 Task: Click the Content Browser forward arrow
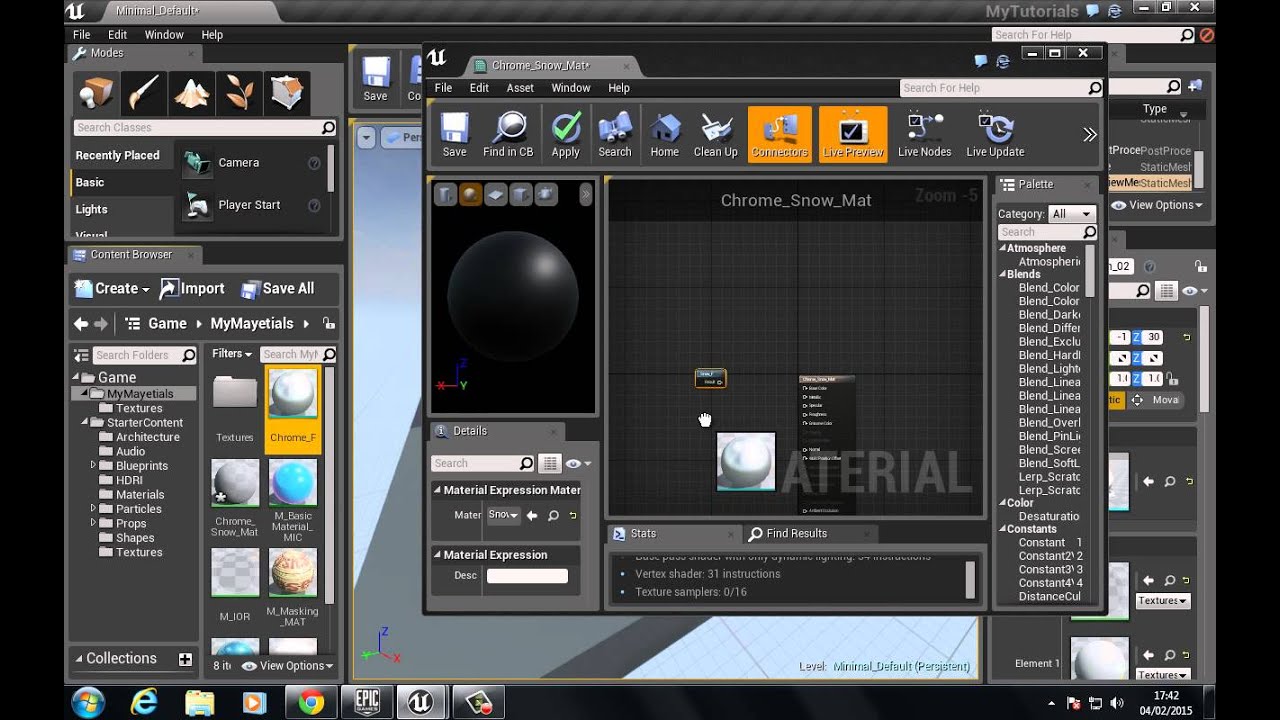[x=101, y=324]
